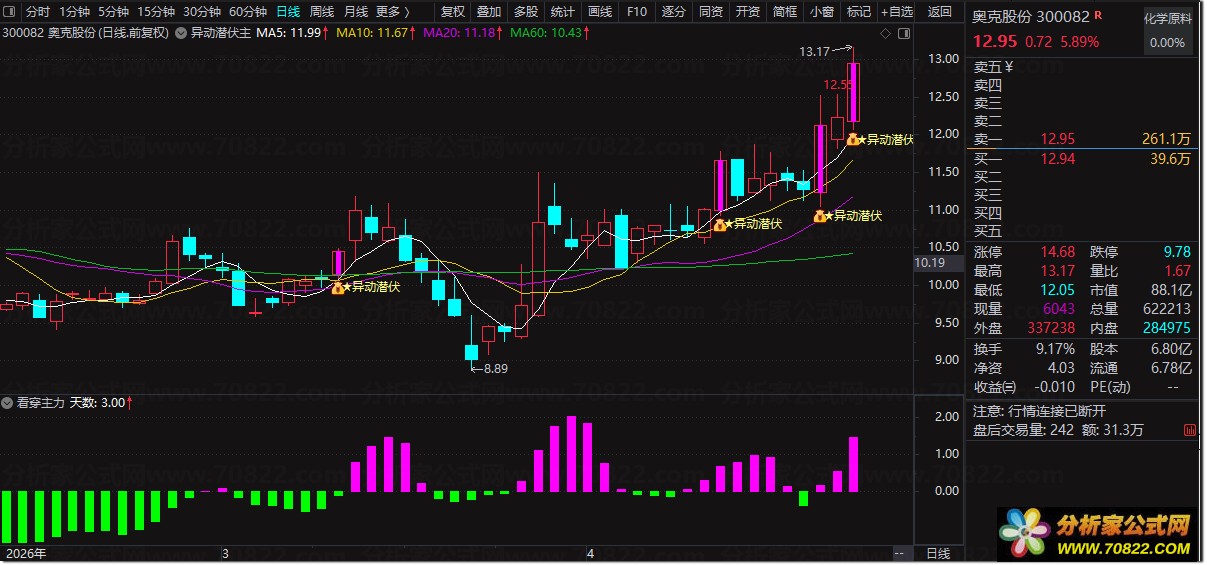Select the 1分钟 period tab

pyautogui.click(x=74, y=12)
